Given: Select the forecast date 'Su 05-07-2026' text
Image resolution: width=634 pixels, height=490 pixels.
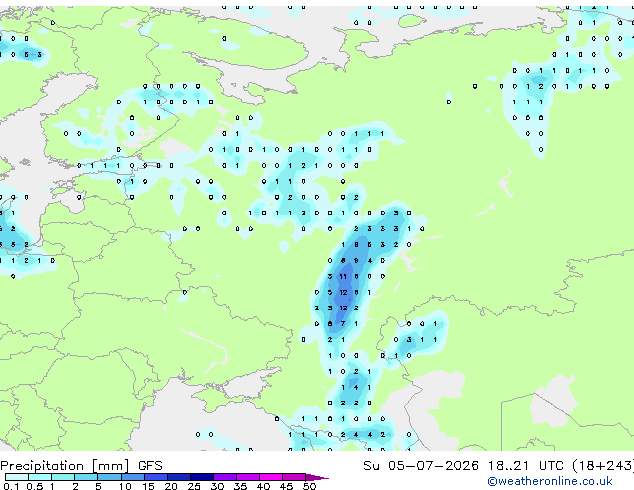Looking at the screenshot, I should [x=421, y=466].
